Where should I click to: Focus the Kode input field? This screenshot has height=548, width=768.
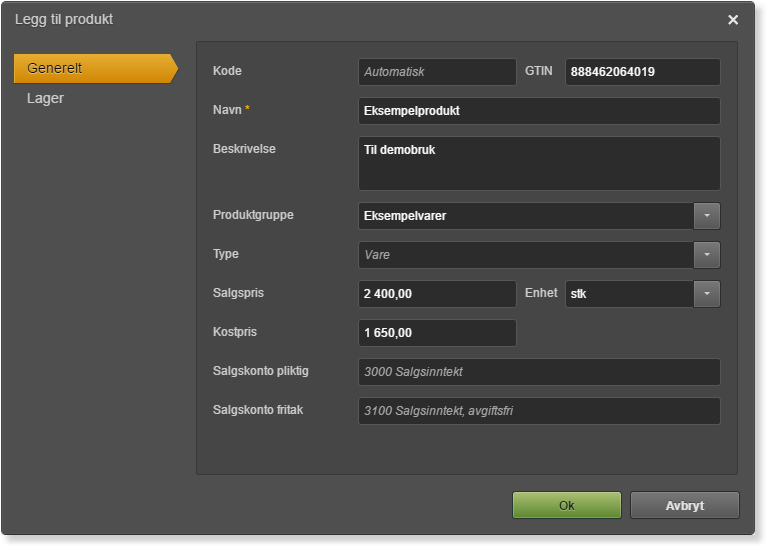(x=437, y=72)
